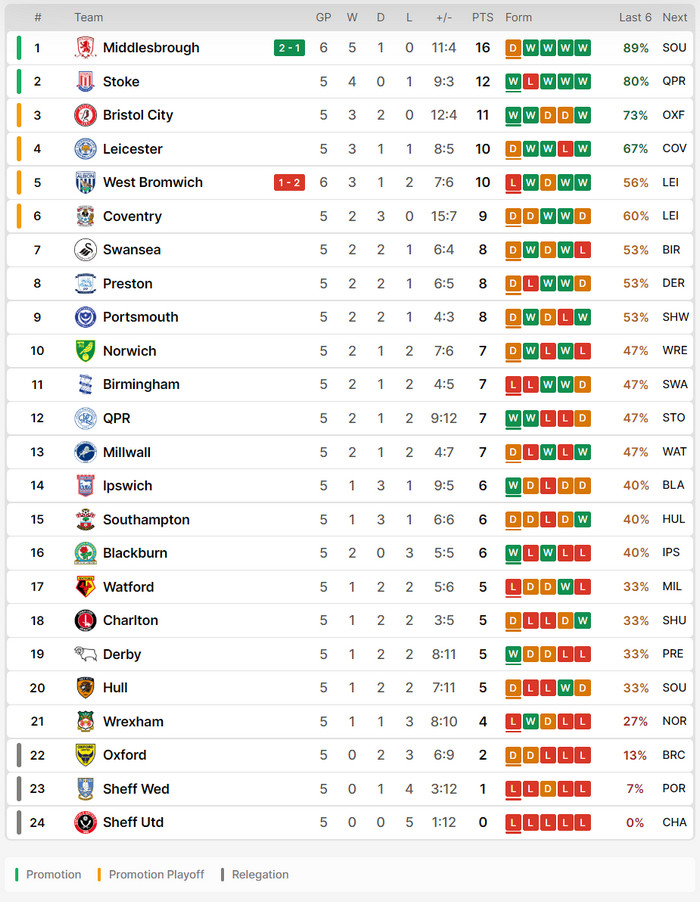Screen dimensions: 700x902
Task: Click the Watford club crest
Action: click(85, 587)
